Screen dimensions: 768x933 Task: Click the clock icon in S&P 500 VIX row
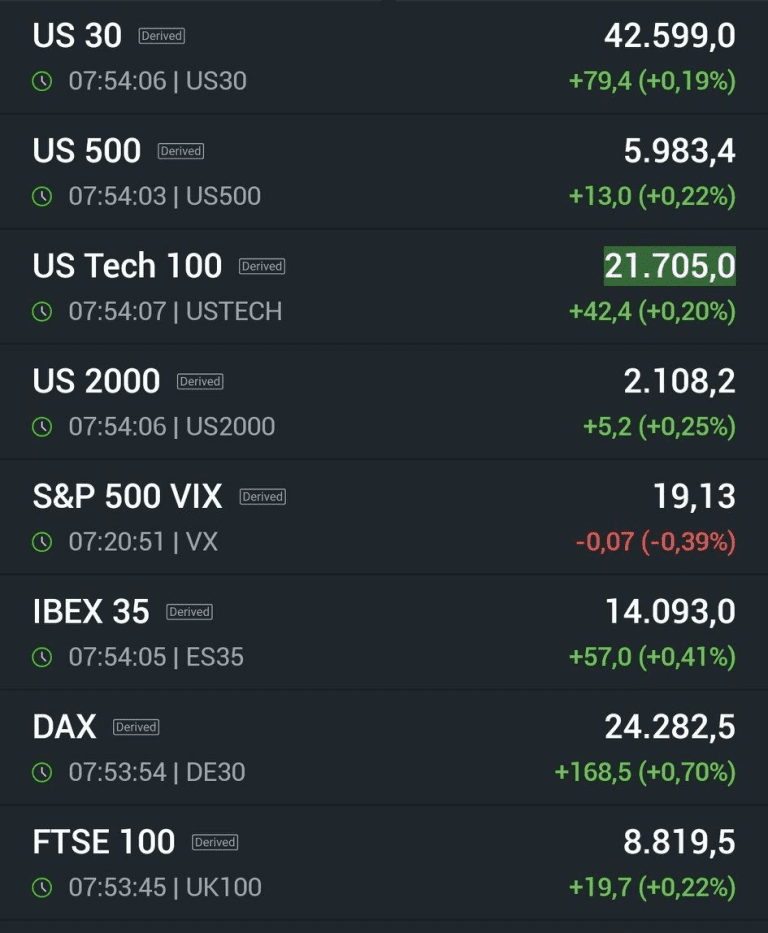tap(42, 542)
